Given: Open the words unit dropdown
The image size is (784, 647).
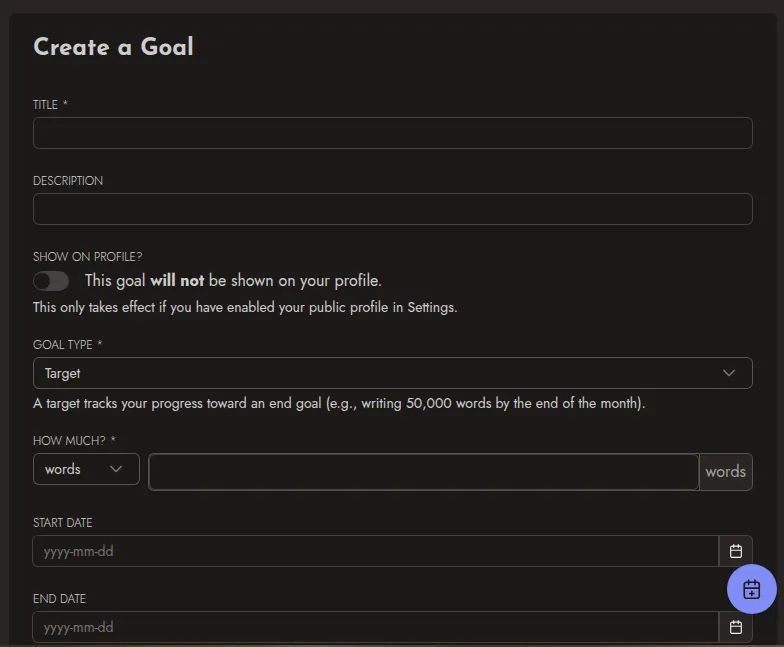Looking at the screenshot, I should click(86, 469).
